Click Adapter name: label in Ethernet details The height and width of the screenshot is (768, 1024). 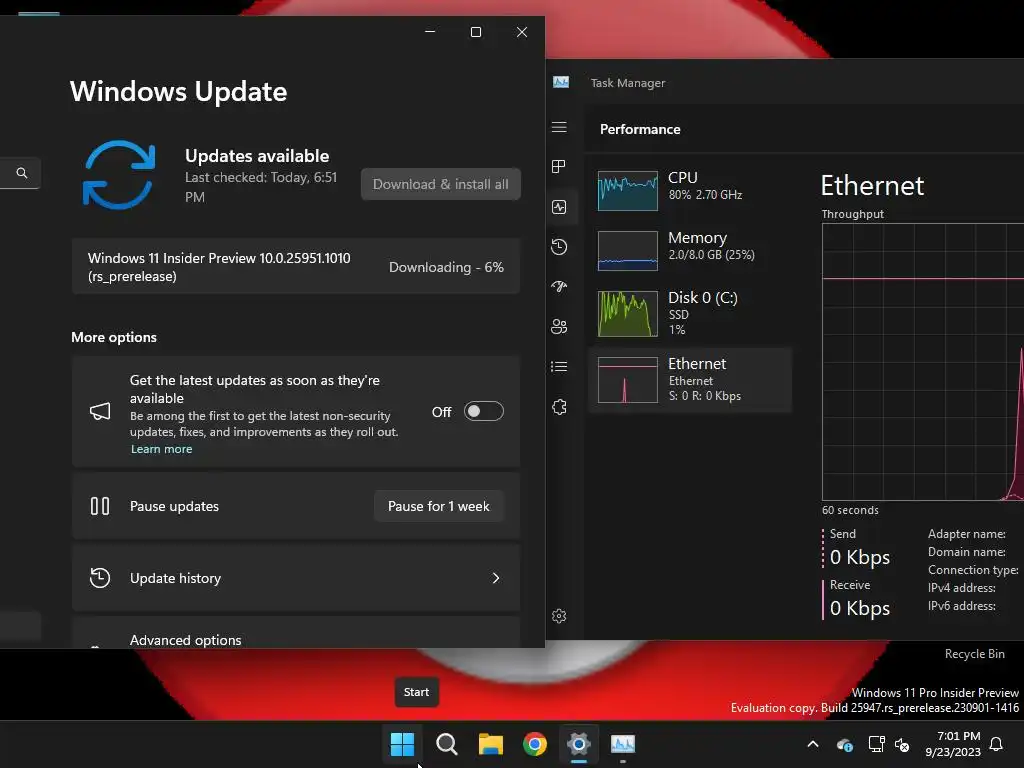coord(967,534)
